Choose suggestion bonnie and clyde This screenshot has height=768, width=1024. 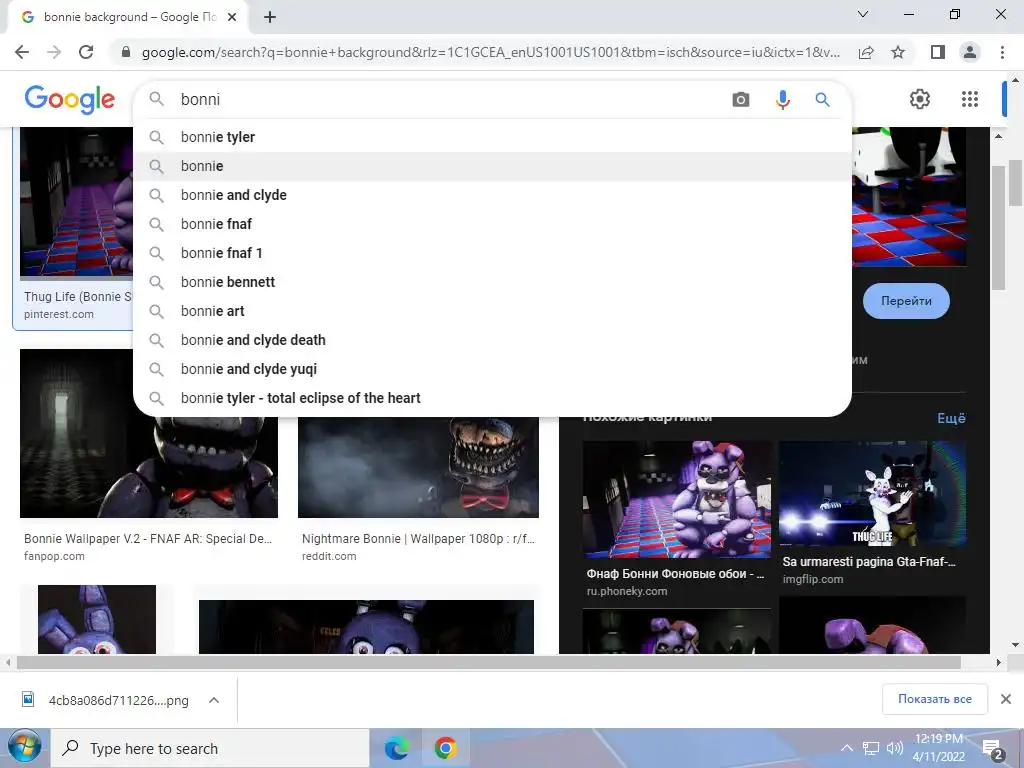click(492, 195)
